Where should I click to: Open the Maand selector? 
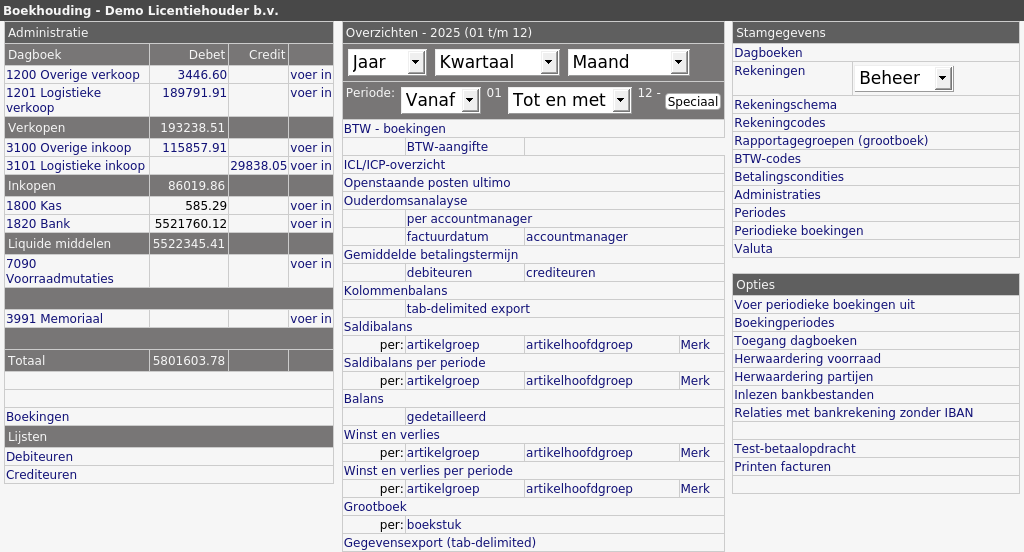click(628, 62)
